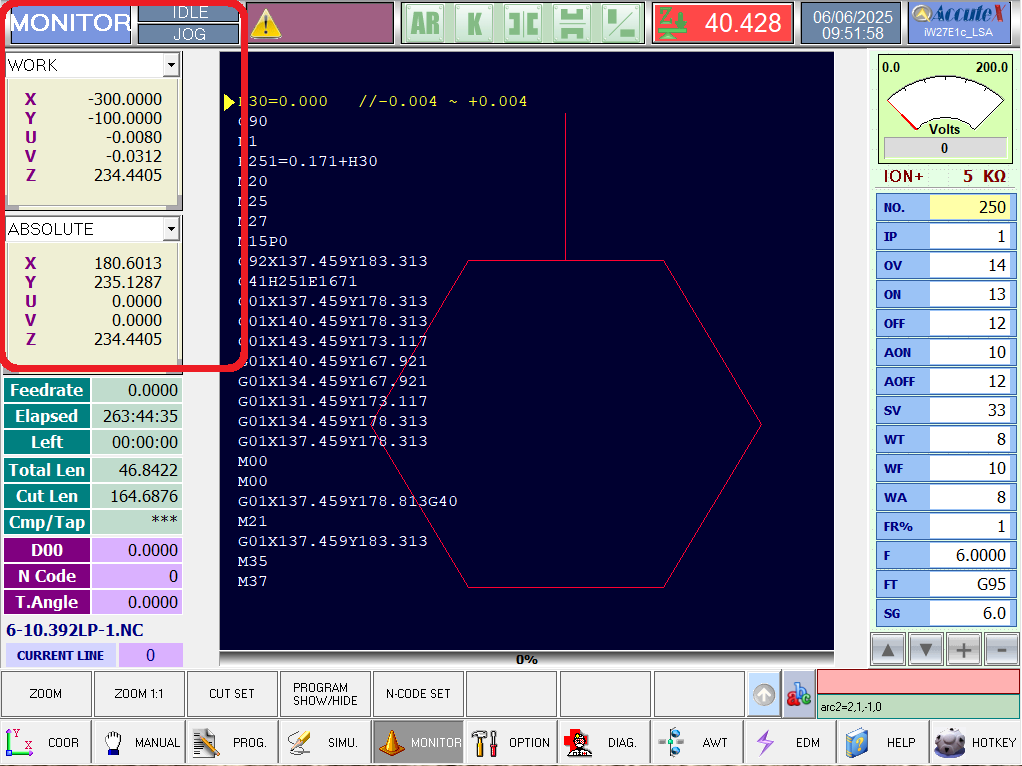Click the pink message input field

(x=918, y=682)
